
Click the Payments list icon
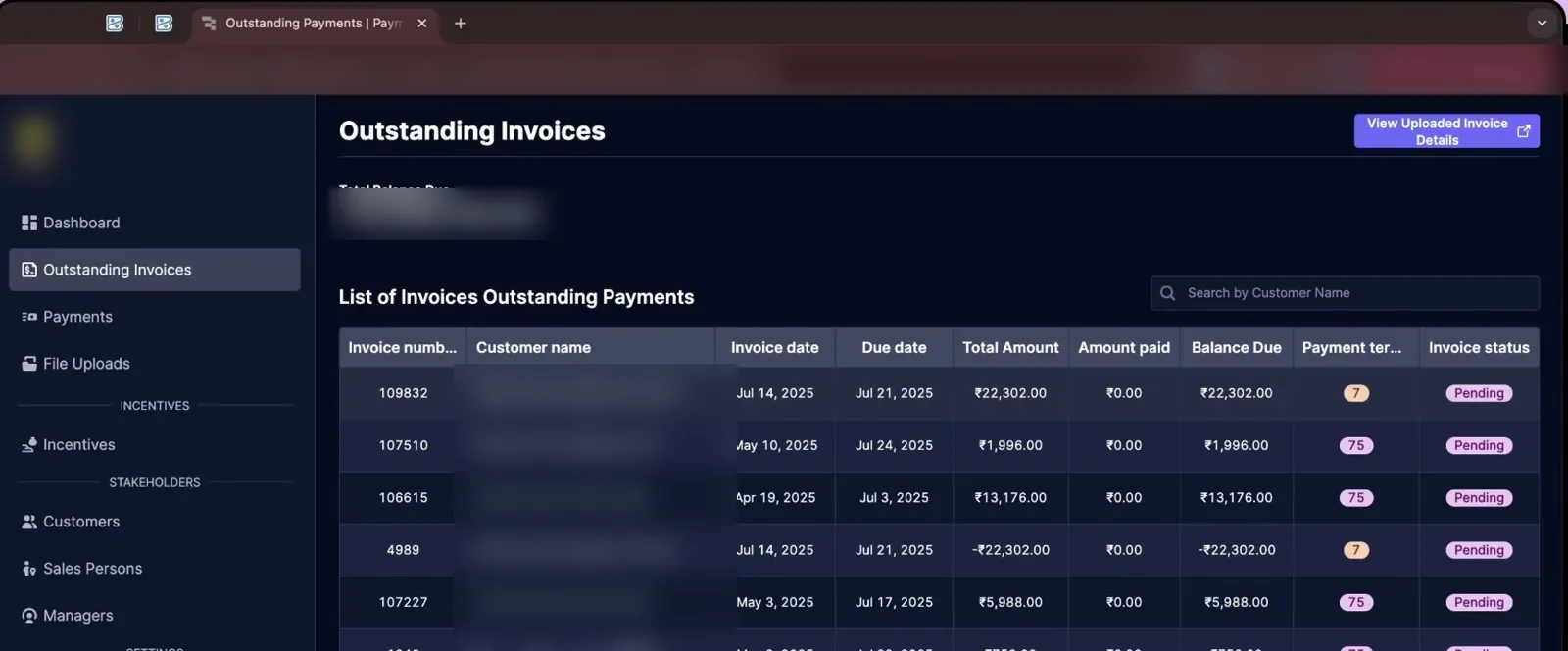[29, 317]
